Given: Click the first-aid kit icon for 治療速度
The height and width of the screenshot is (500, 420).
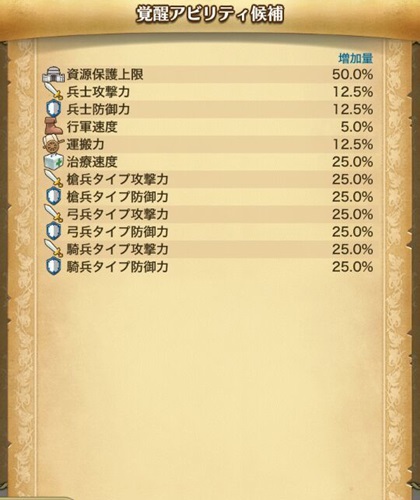Looking at the screenshot, I should (x=54, y=162).
